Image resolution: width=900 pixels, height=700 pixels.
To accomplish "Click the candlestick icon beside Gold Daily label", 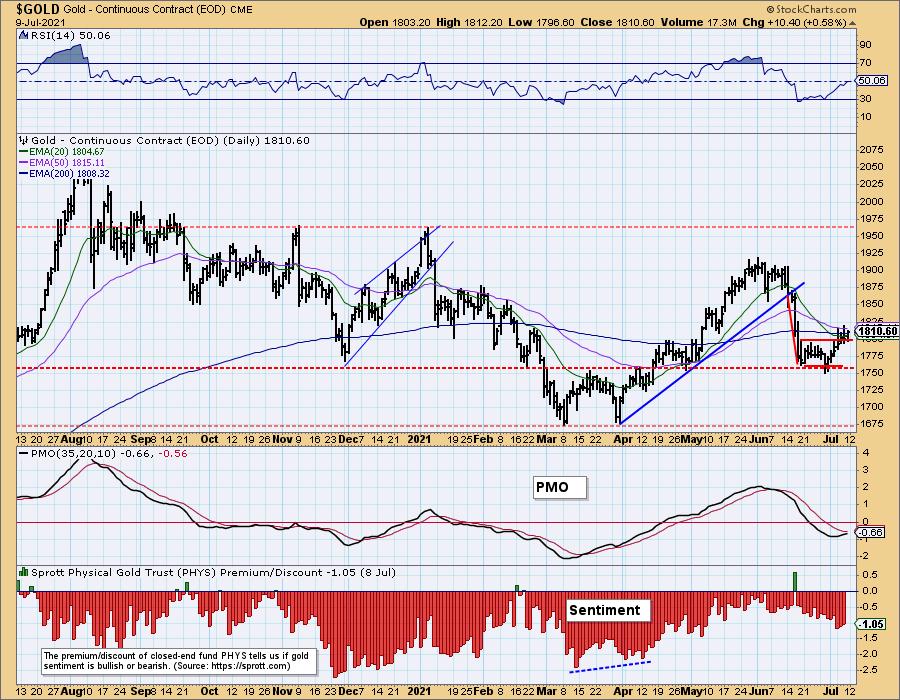I will tap(24, 140).
